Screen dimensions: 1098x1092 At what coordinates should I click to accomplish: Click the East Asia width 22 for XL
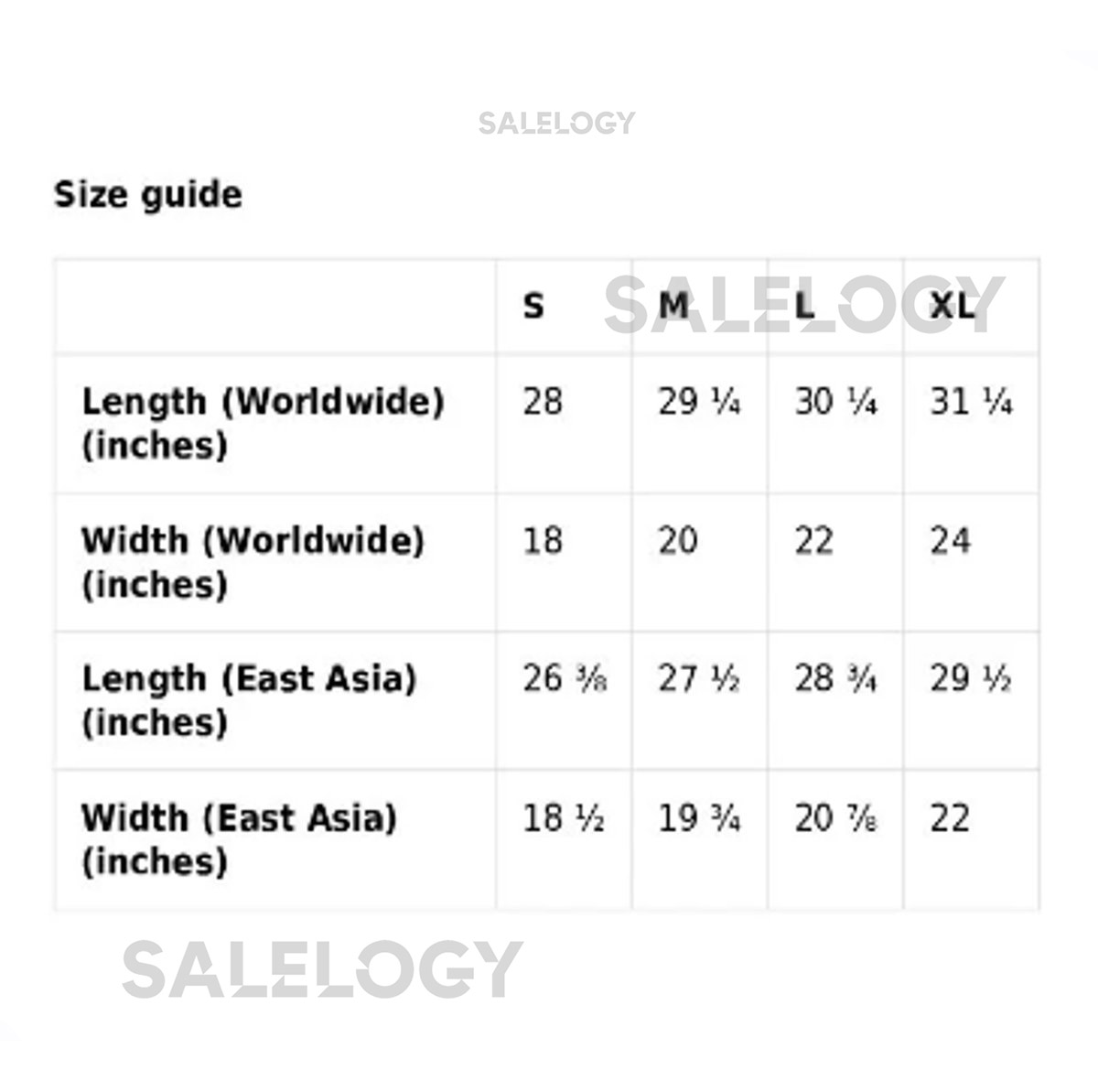(950, 818)
